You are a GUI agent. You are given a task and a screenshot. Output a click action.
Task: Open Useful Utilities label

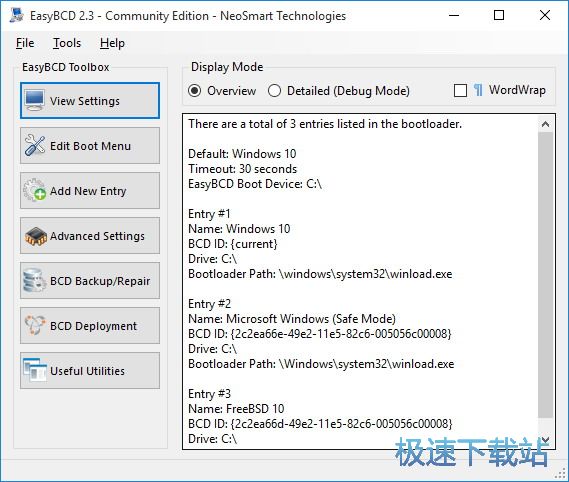[x=87, y=371]
